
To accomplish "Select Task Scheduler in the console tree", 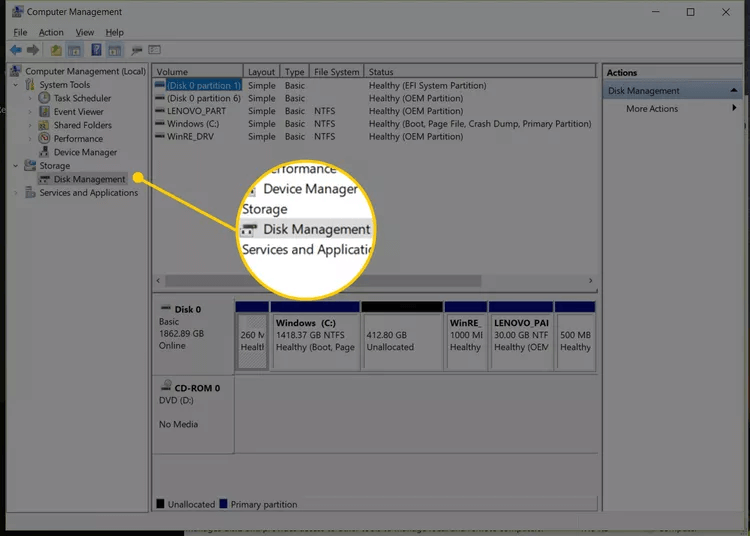I will [82, 98].
